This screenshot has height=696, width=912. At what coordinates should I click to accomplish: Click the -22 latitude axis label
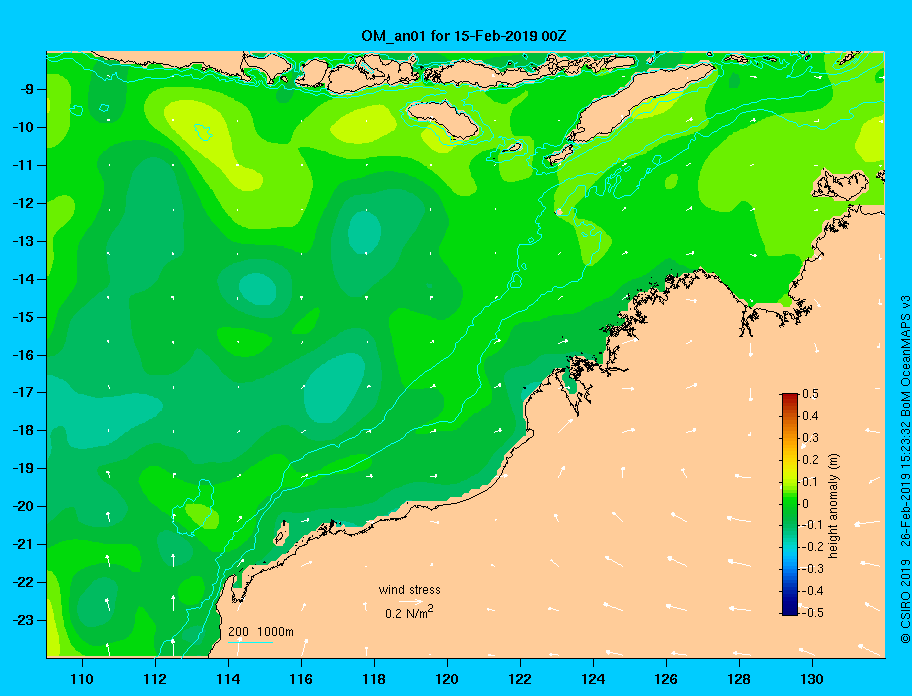pos(24,582)
